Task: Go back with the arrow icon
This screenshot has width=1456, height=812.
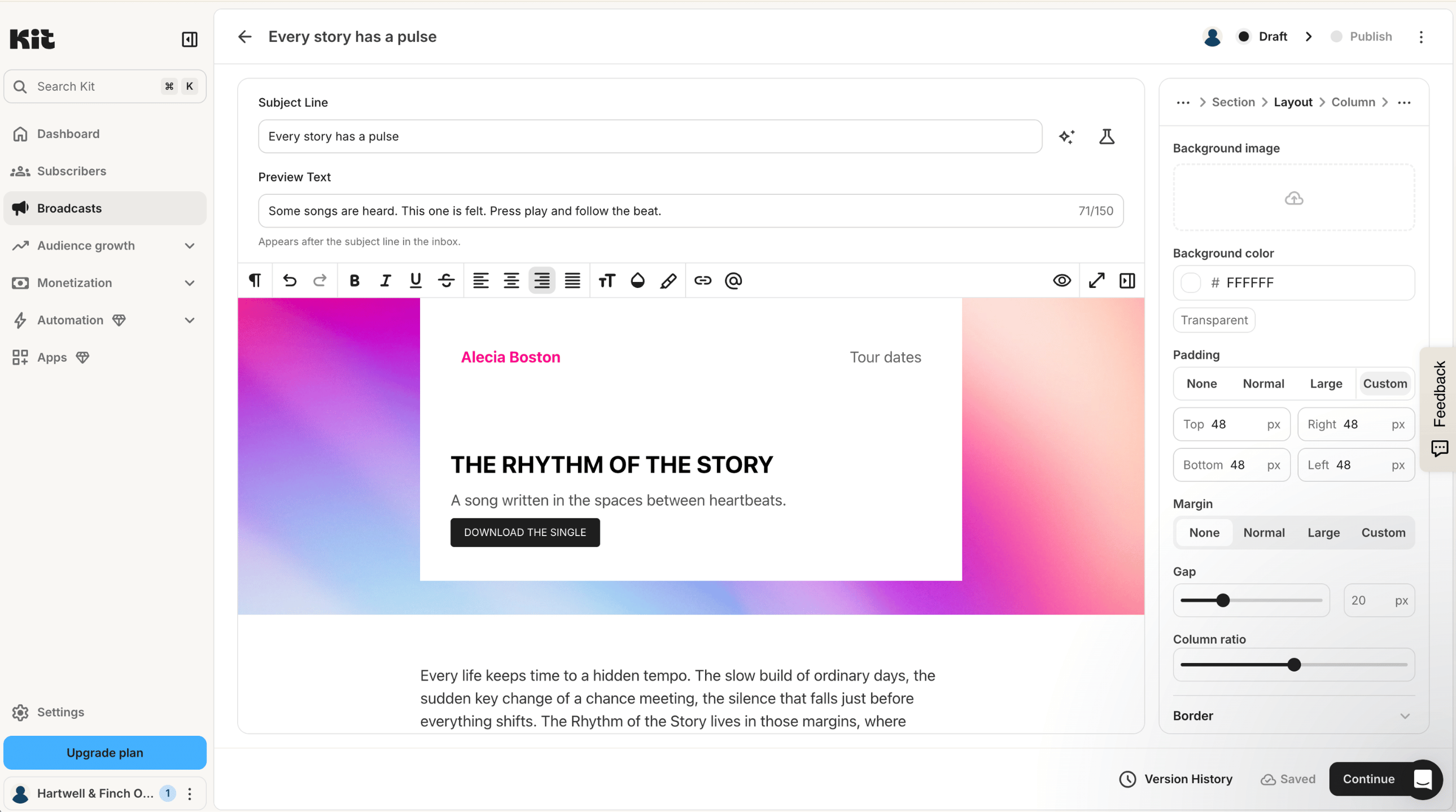Action: point(244,37)
